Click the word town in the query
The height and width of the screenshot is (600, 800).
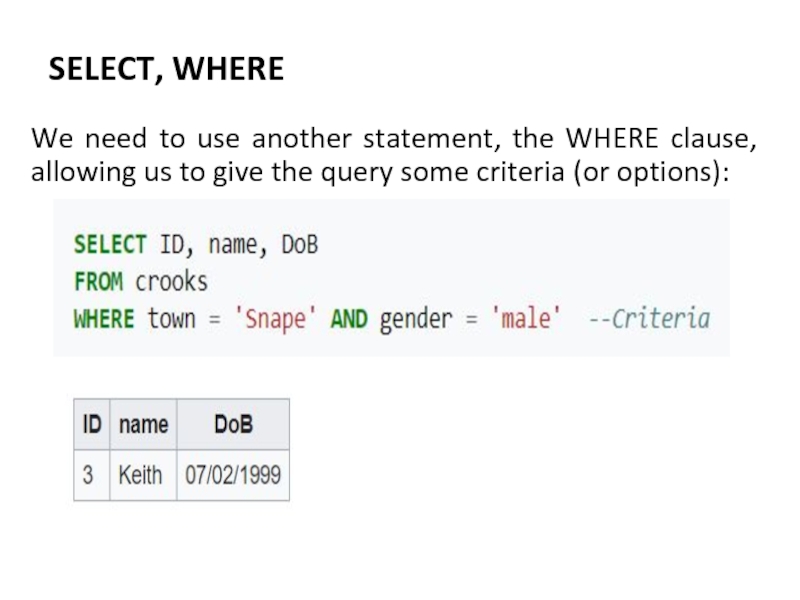(x=171, y=320)
